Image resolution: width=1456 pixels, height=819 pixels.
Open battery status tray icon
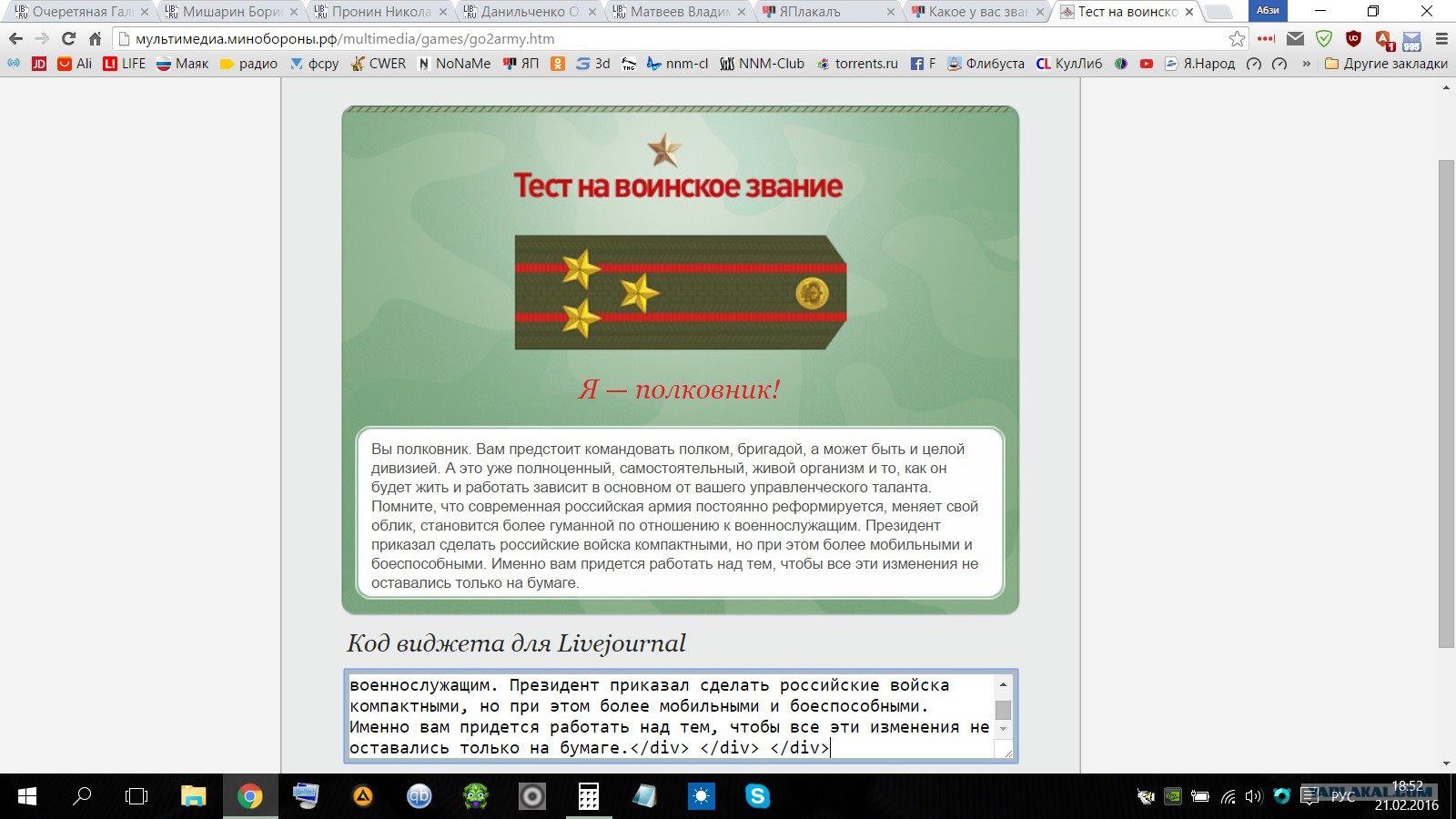pos(1200,796)
